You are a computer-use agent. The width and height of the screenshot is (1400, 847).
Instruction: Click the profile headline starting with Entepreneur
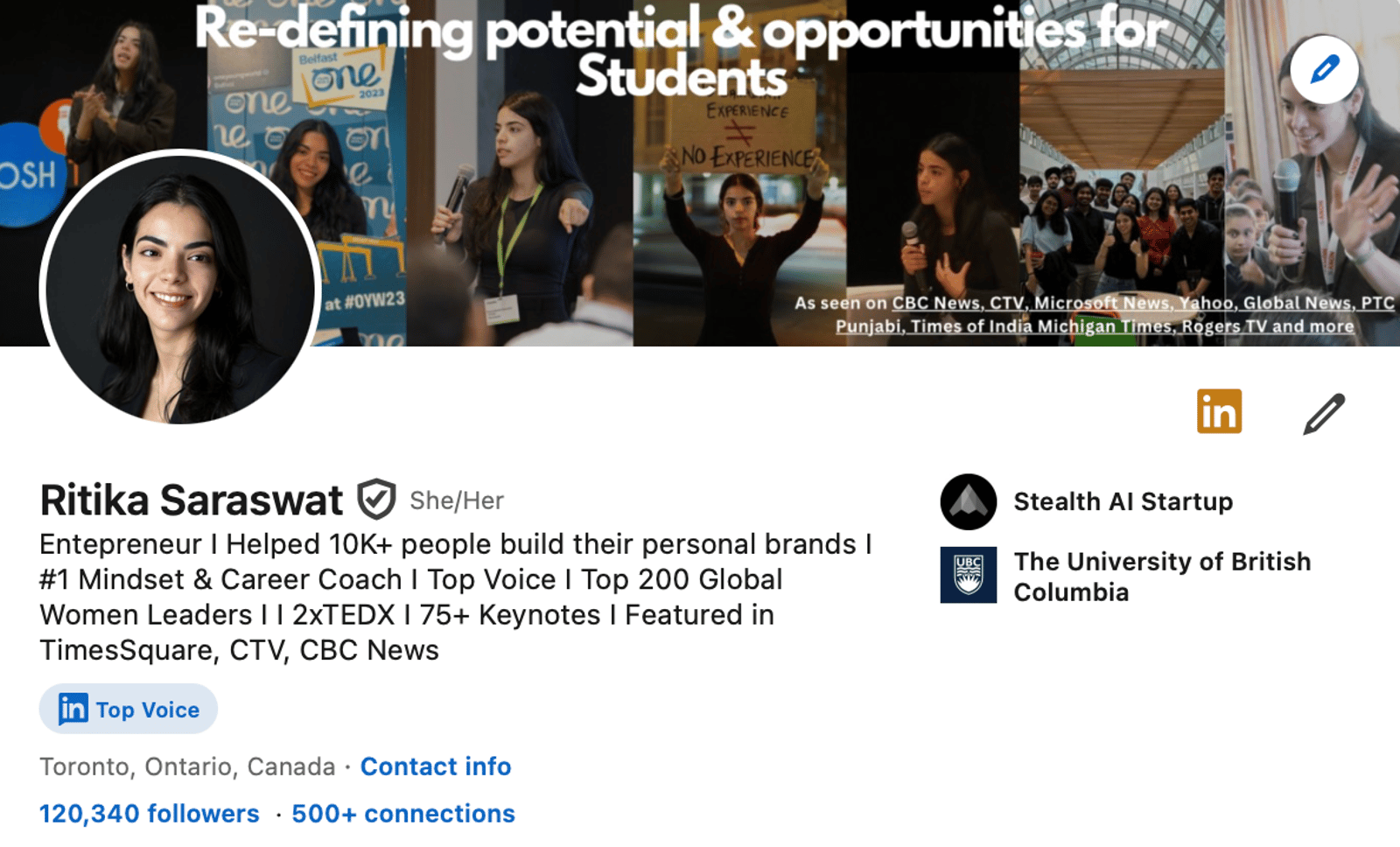(455, 597)
